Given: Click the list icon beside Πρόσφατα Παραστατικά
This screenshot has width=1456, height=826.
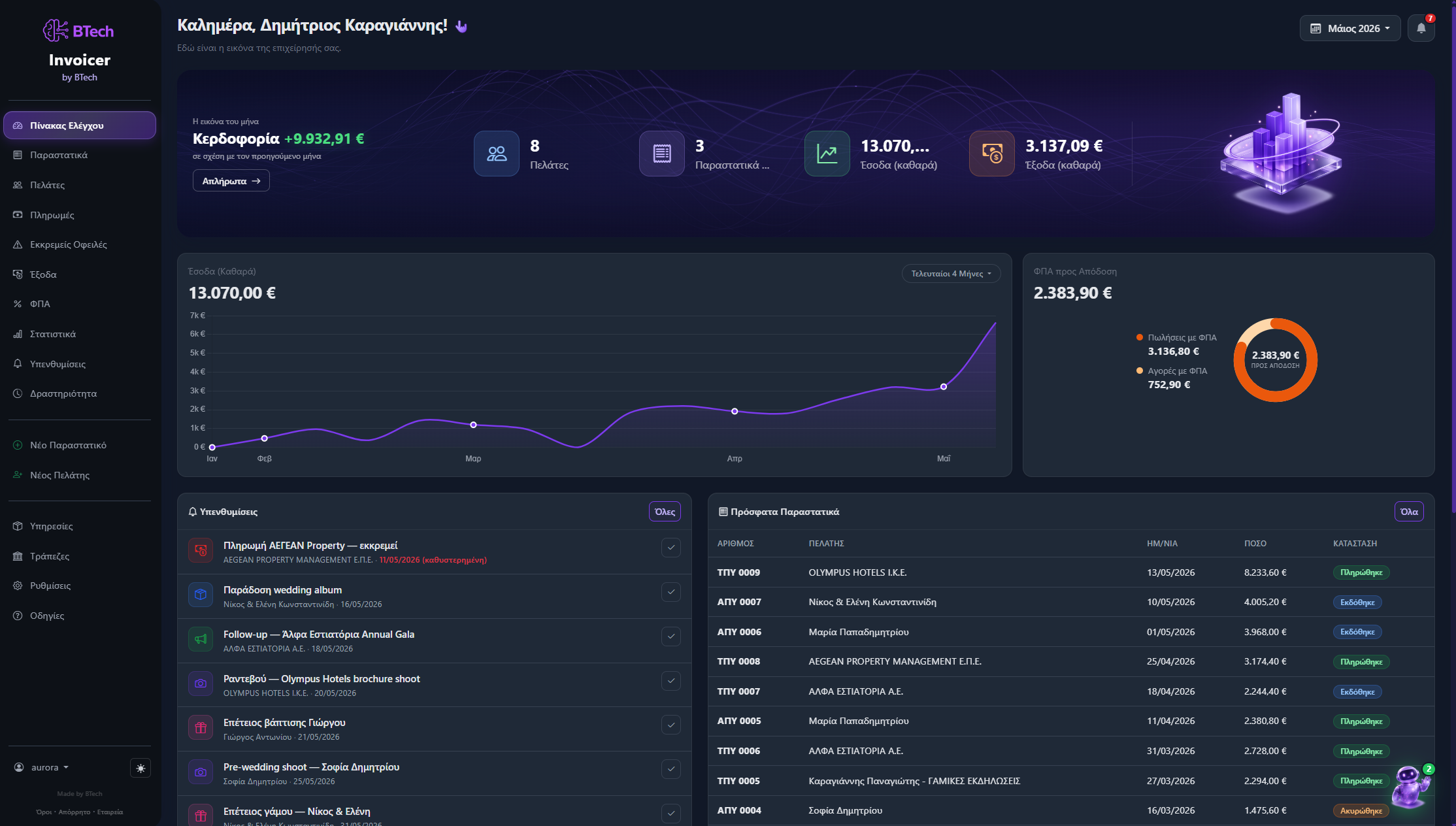Looking at the screenshot, I should coord(723,512).
